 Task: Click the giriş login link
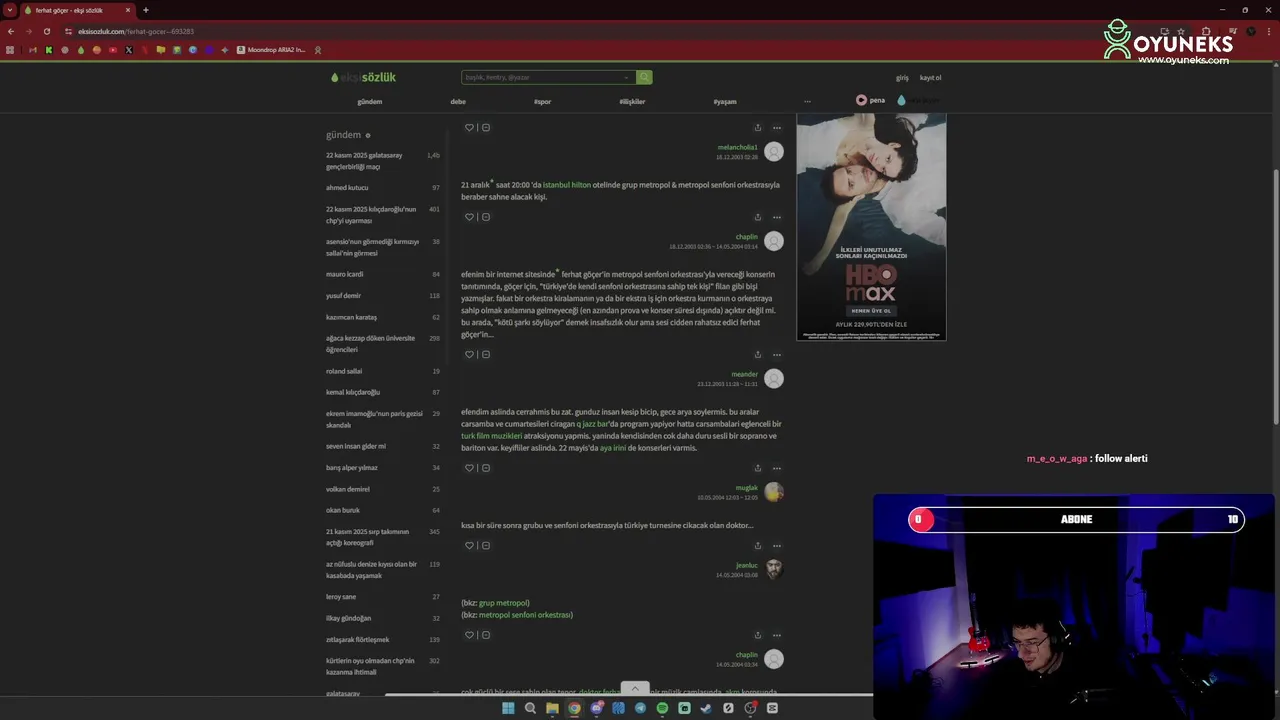(x=902, y=77)
